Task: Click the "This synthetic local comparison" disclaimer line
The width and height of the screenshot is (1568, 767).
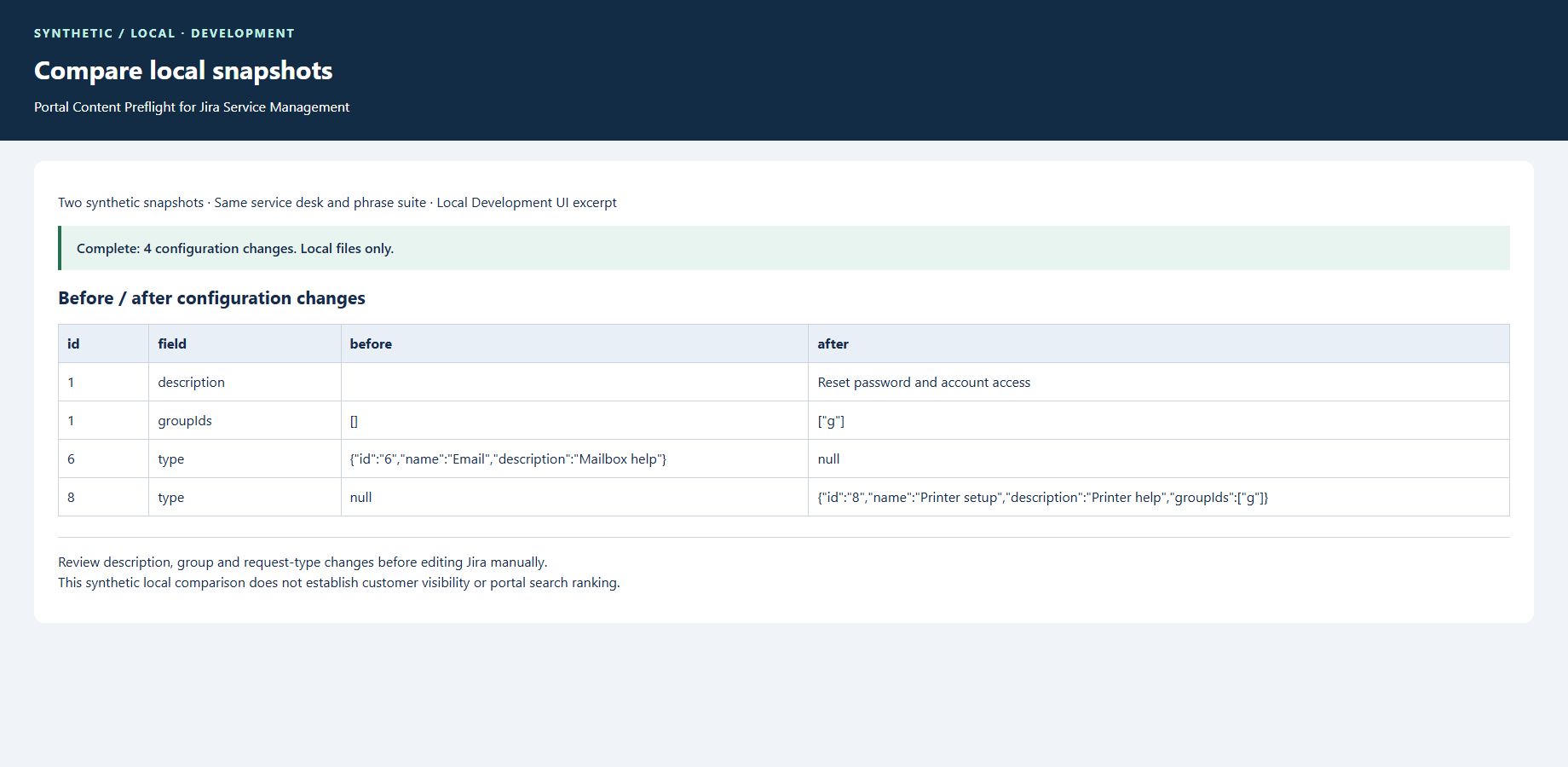Action: [339, 583]
